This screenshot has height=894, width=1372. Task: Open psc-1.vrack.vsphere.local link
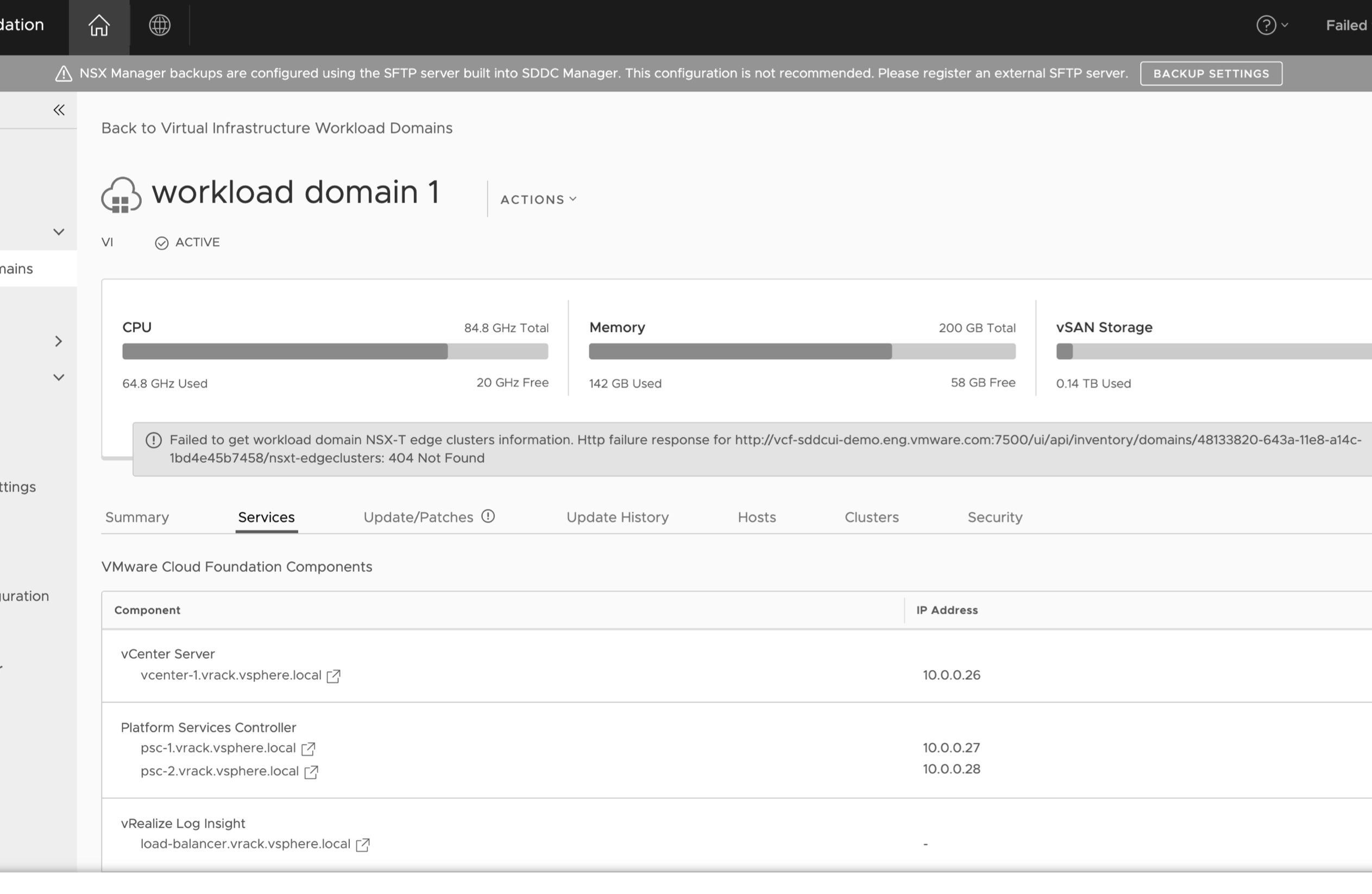(x=218, y=747)
